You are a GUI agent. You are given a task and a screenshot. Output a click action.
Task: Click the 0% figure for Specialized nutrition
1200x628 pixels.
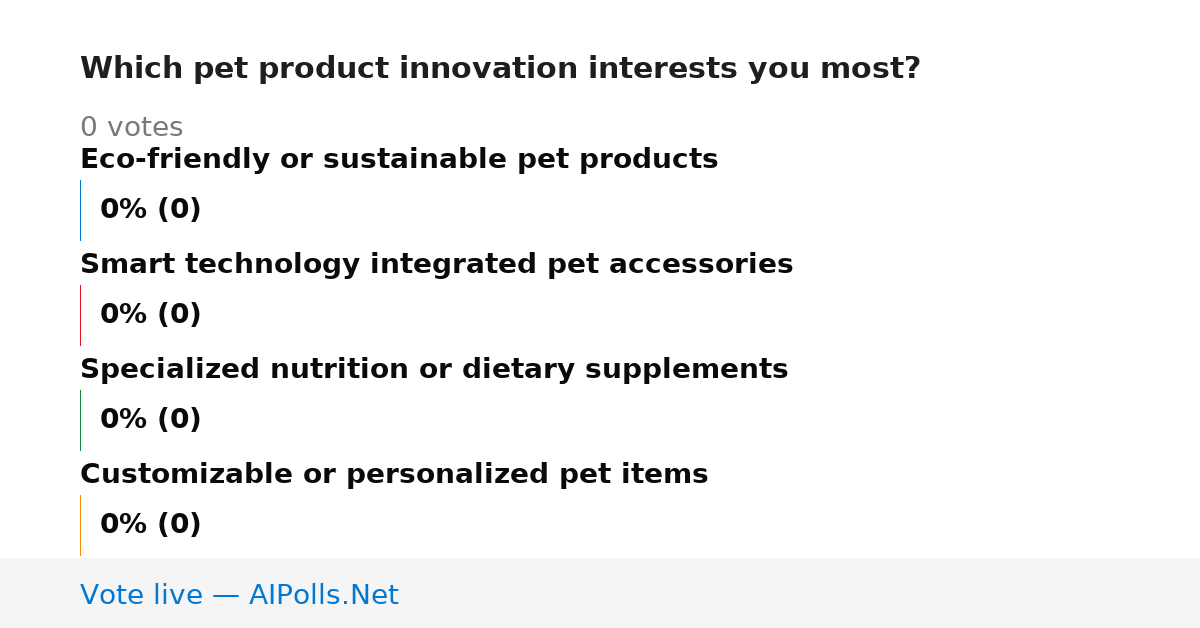coord(124,420)
